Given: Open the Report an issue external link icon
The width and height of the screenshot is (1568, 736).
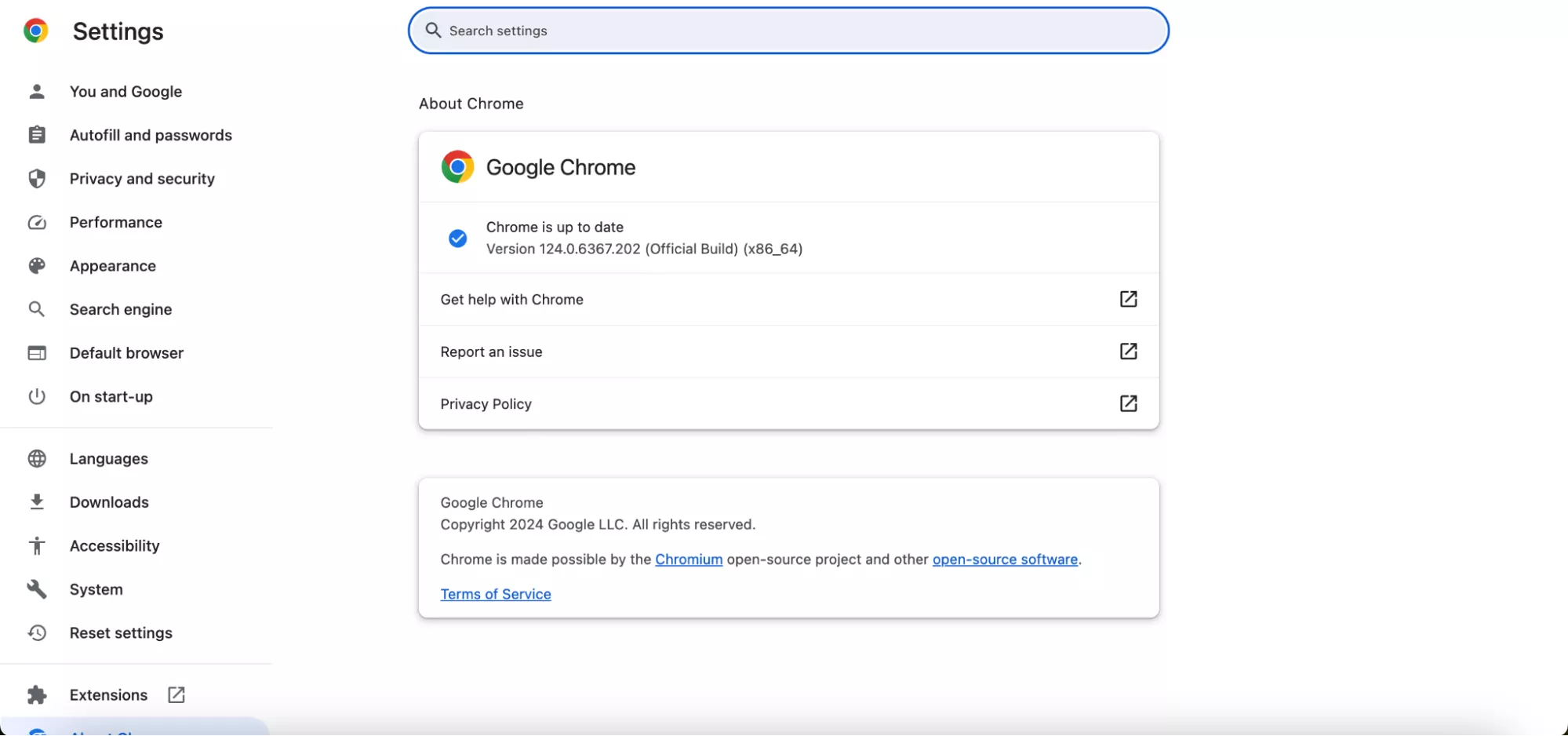Looking at the screenshot, I should click(1128, 352).
